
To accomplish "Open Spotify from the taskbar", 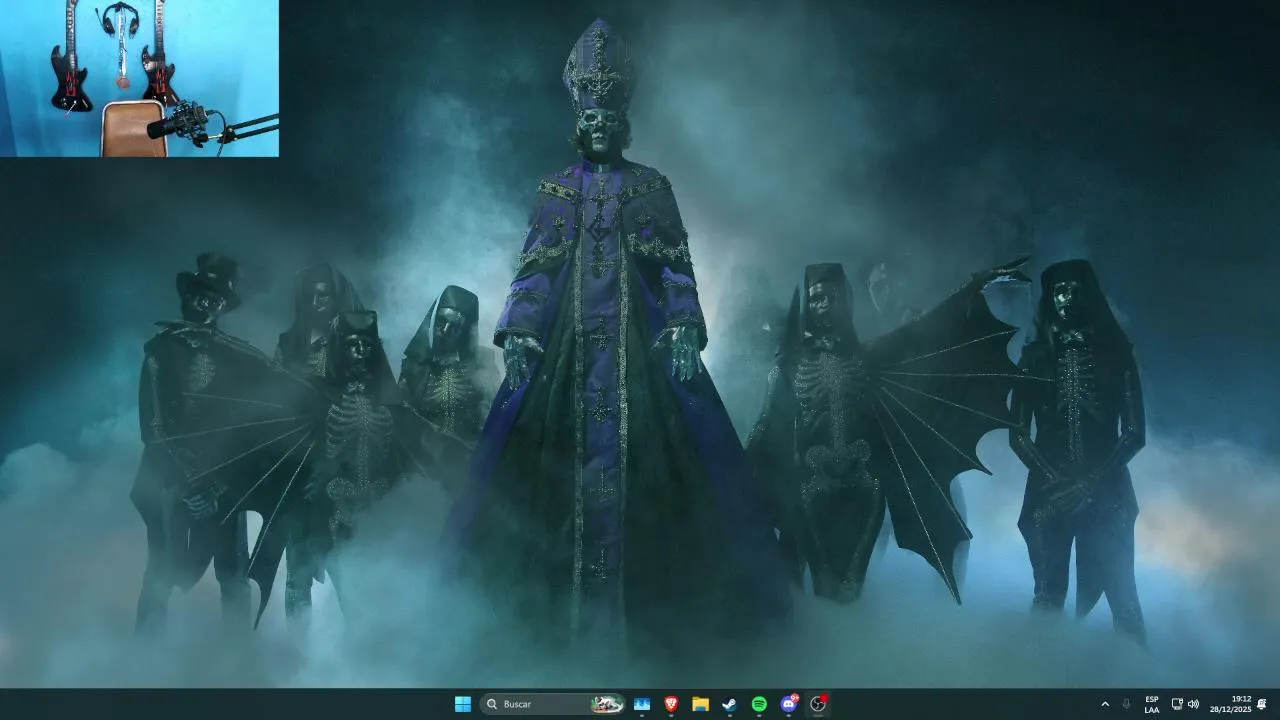I will [759, 704].
